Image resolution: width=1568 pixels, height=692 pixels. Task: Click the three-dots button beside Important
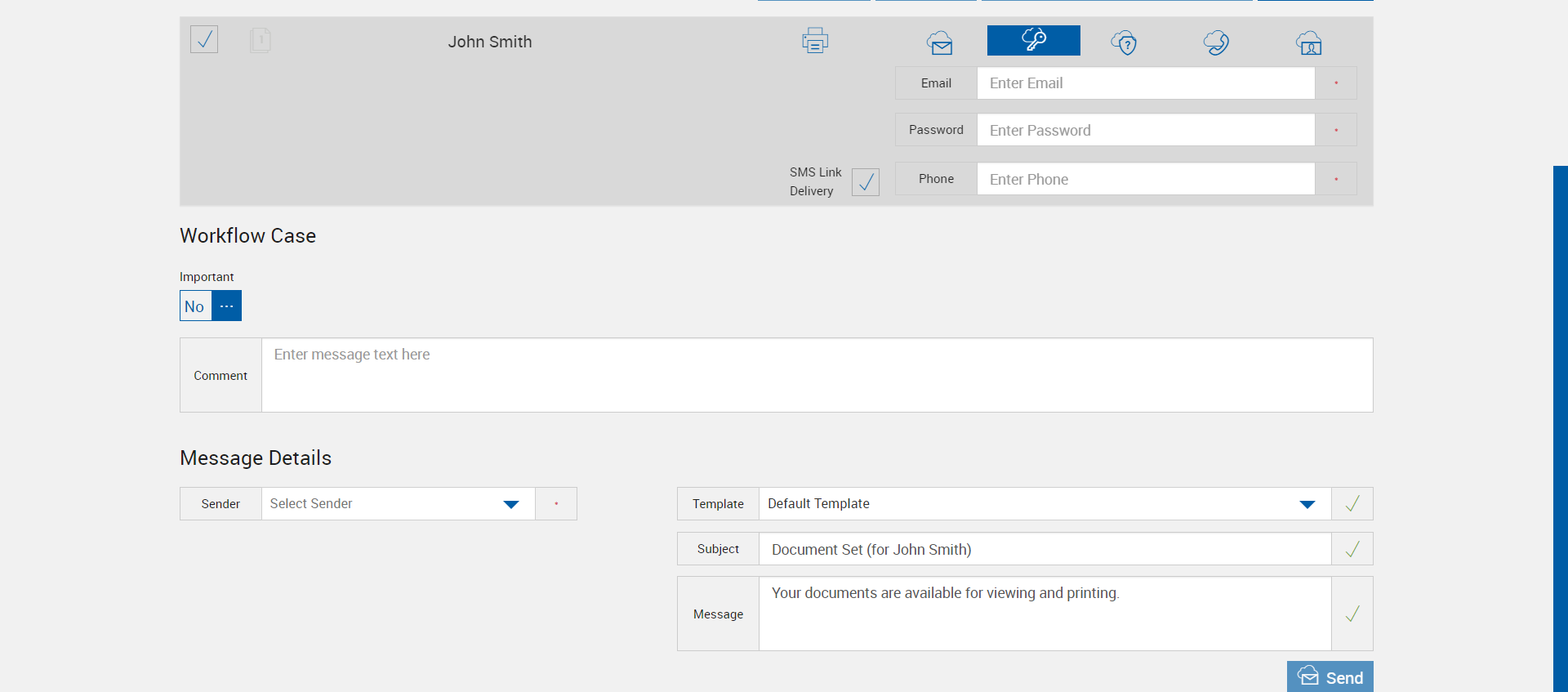click(x=227, y=306)
